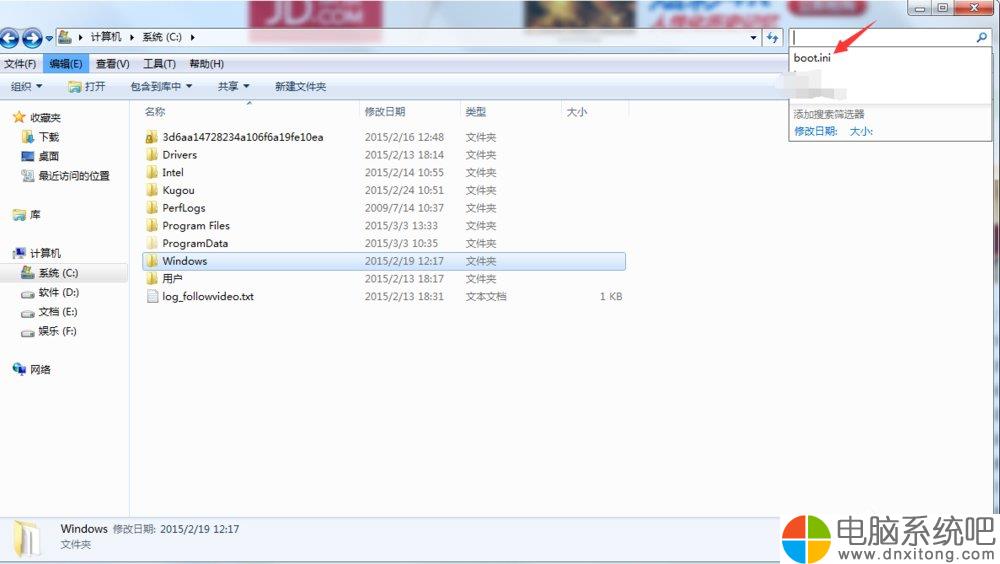Open the 查看(V) menu
Screen dimensions: 1000x564
tap(112, 64)
